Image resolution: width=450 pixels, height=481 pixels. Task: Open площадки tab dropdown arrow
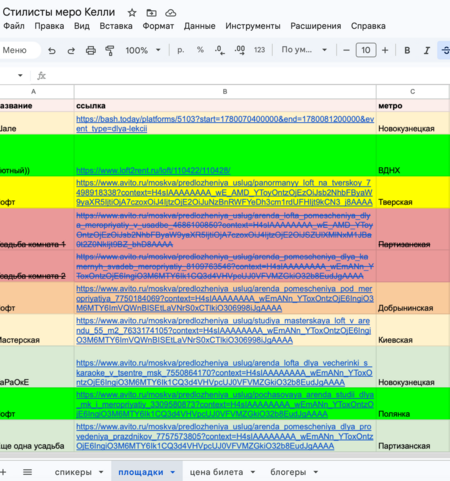point(173,472)
